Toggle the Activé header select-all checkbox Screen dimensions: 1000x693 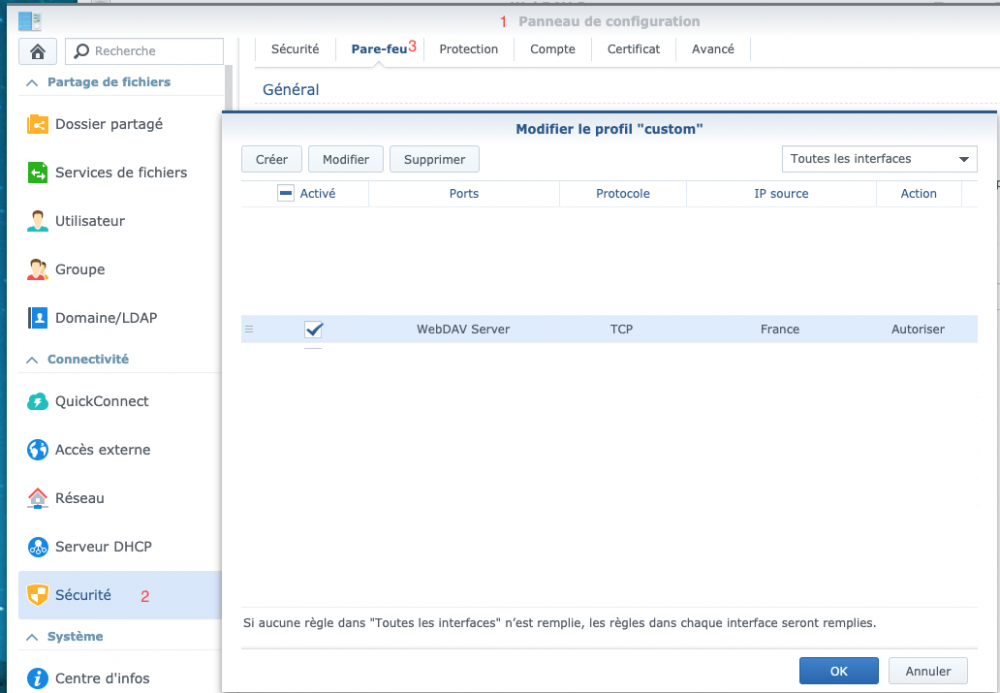[x=285, y=194]
